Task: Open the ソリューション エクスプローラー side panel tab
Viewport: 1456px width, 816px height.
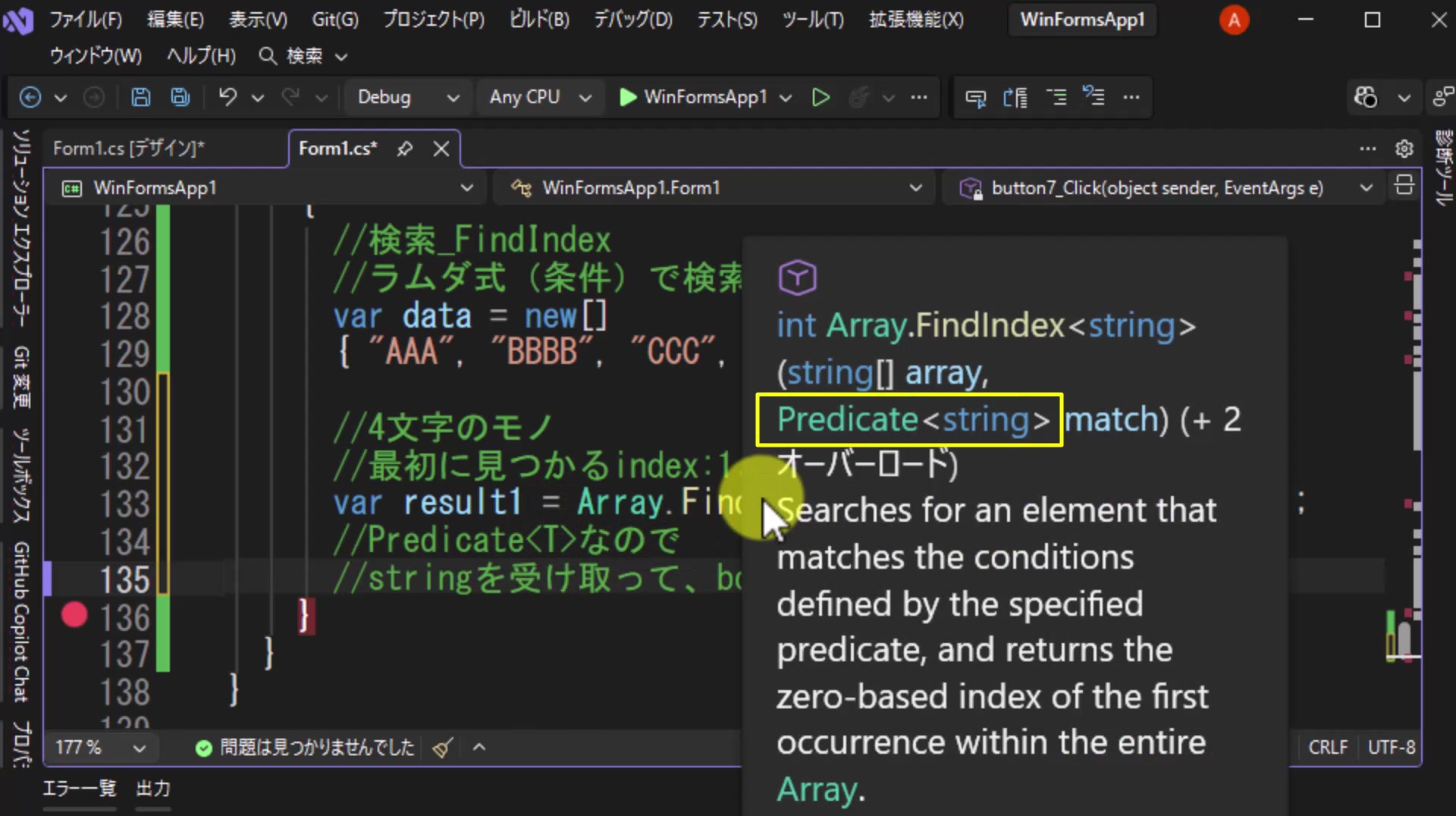Action: tap(21, 228)
